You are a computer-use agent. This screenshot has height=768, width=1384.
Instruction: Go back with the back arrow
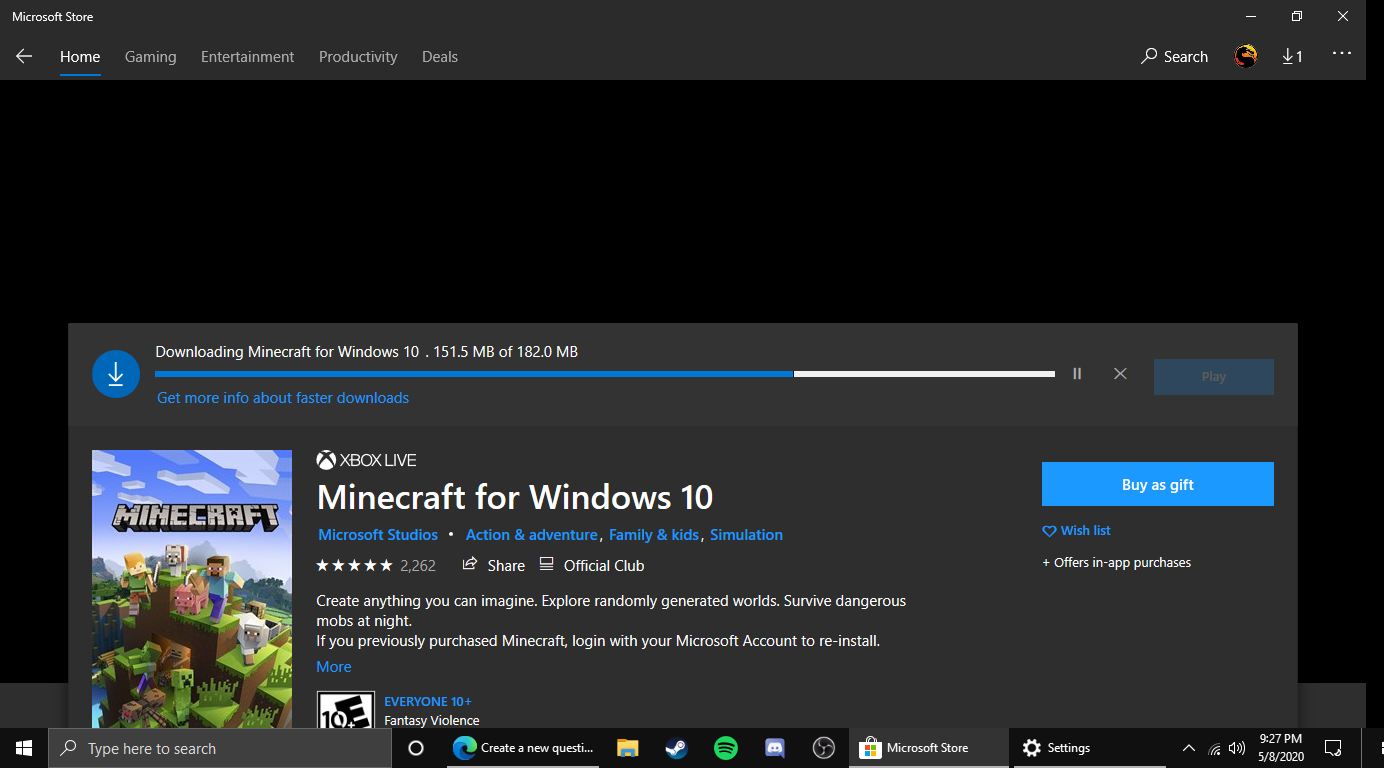[24, 57]
